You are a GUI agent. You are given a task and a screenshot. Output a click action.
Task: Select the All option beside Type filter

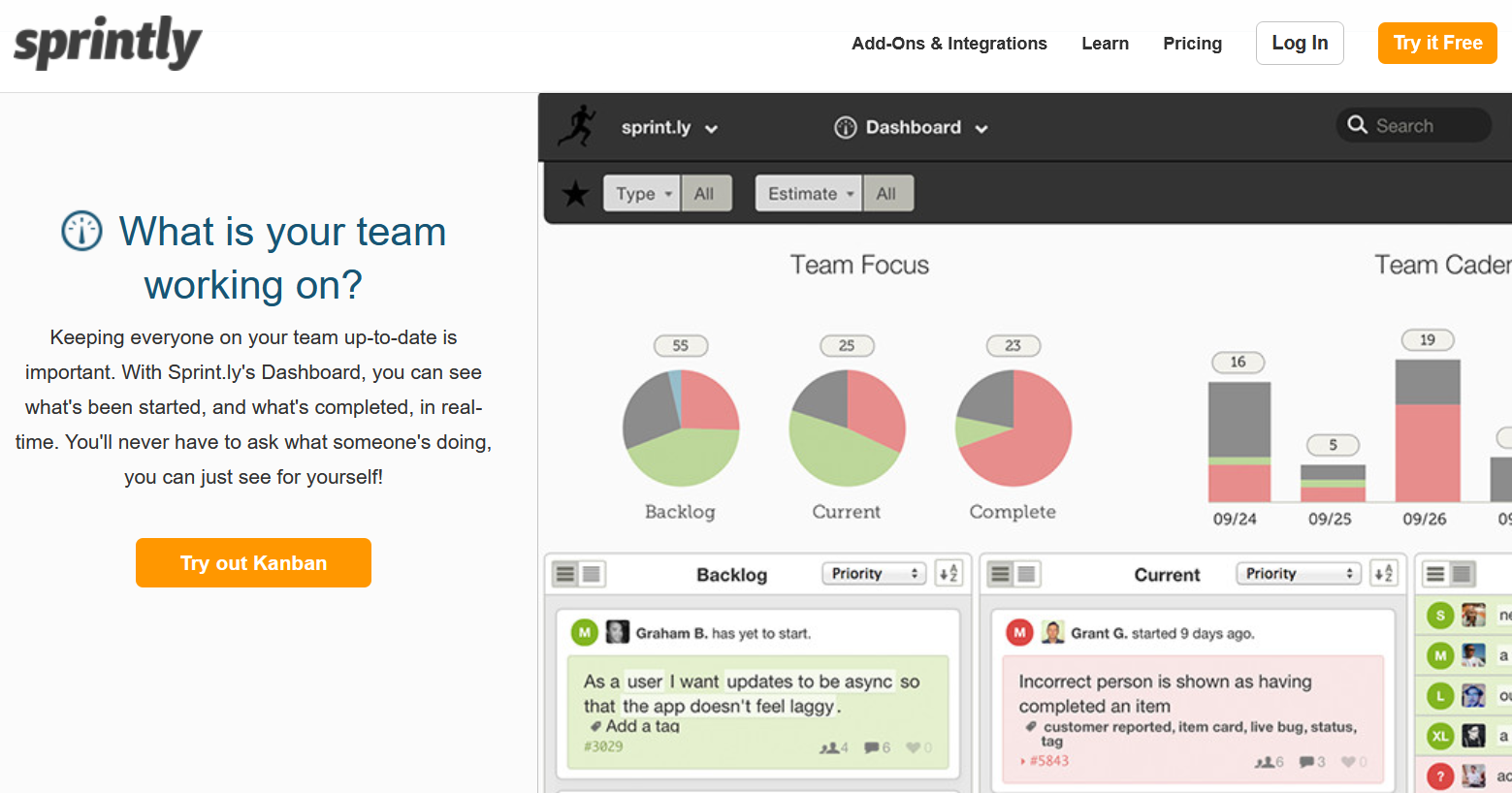click(705, 194)
